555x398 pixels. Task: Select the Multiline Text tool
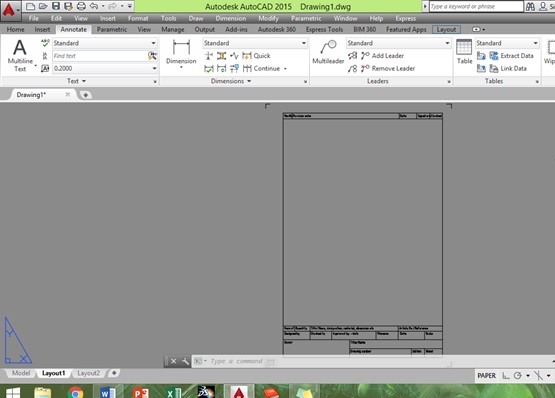point(20,55)
